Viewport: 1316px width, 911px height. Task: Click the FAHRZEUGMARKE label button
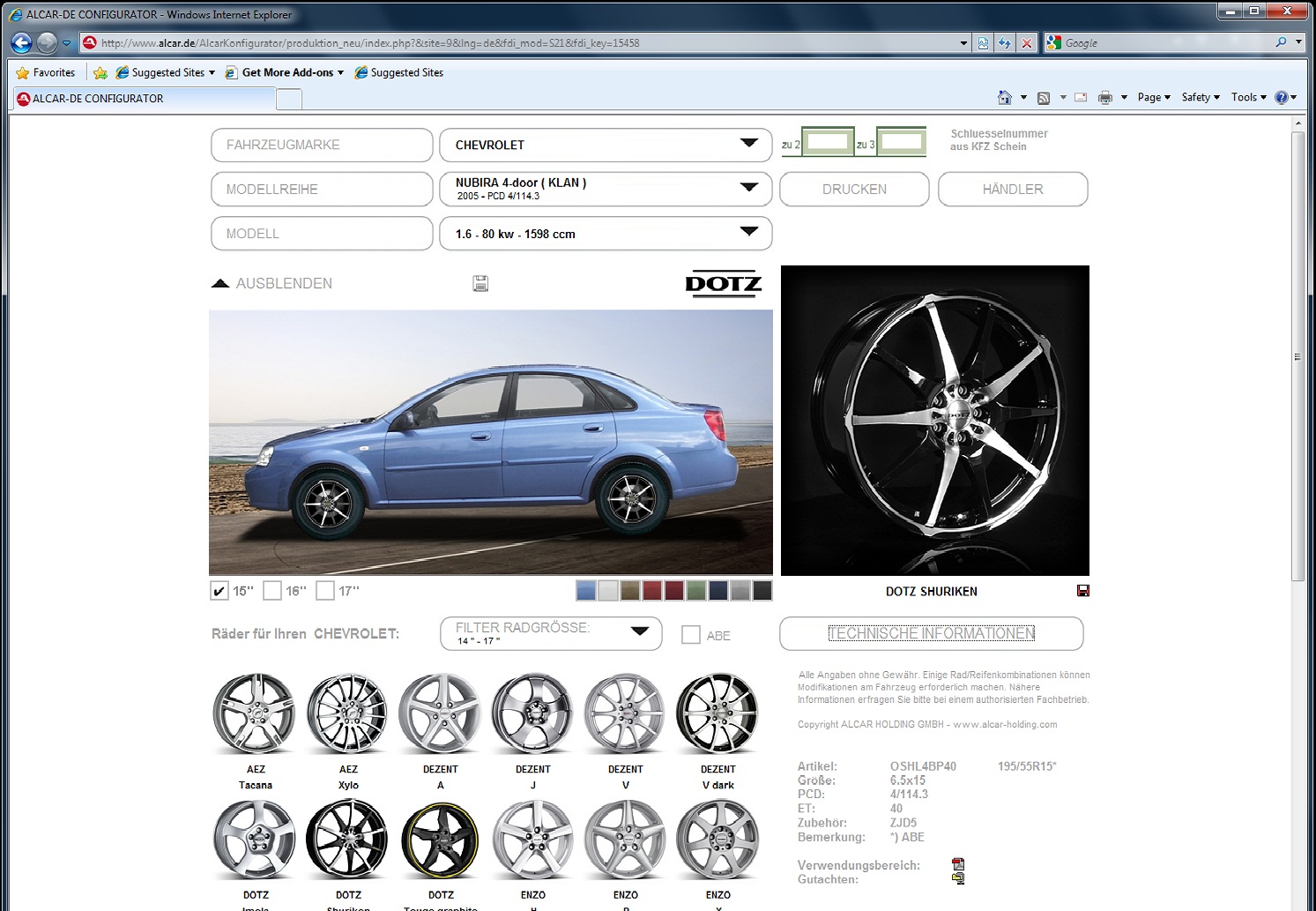[x=322, y=145]
